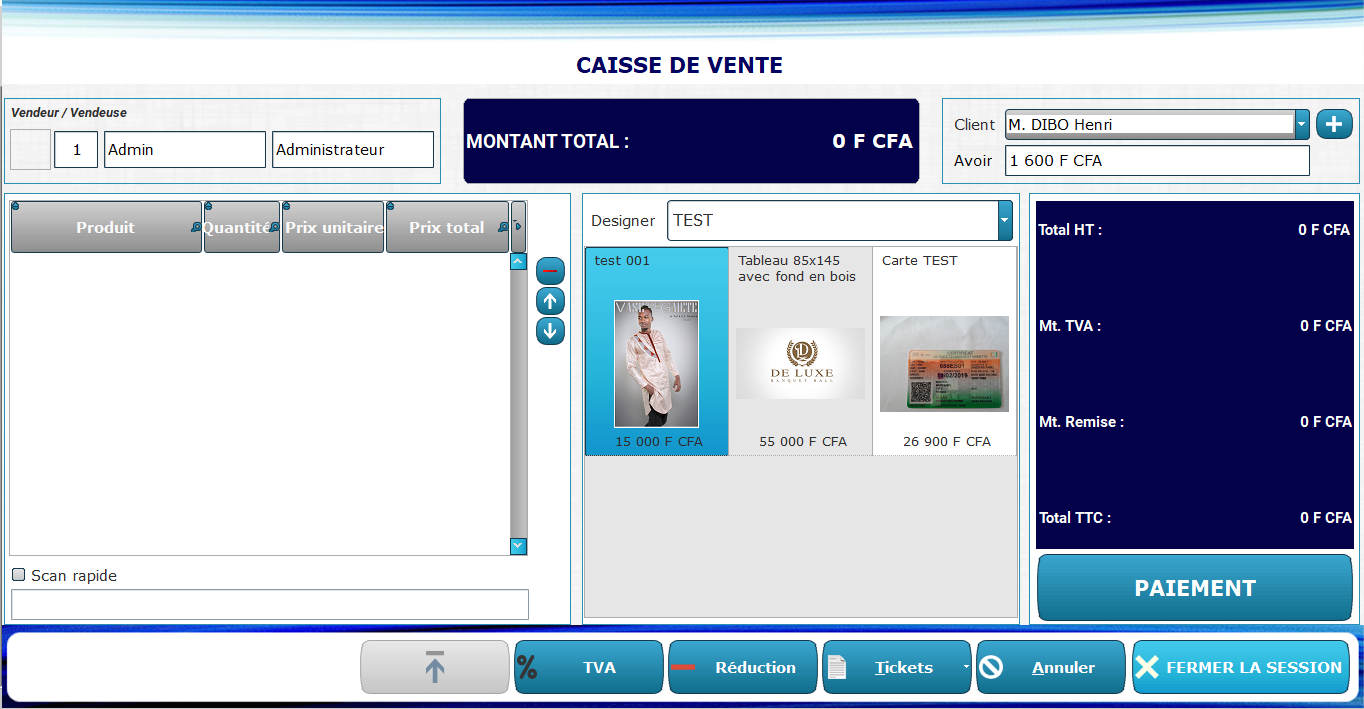Click the Prix total column header
Screen dimensions: 1364x709
(x=446, y=228)
